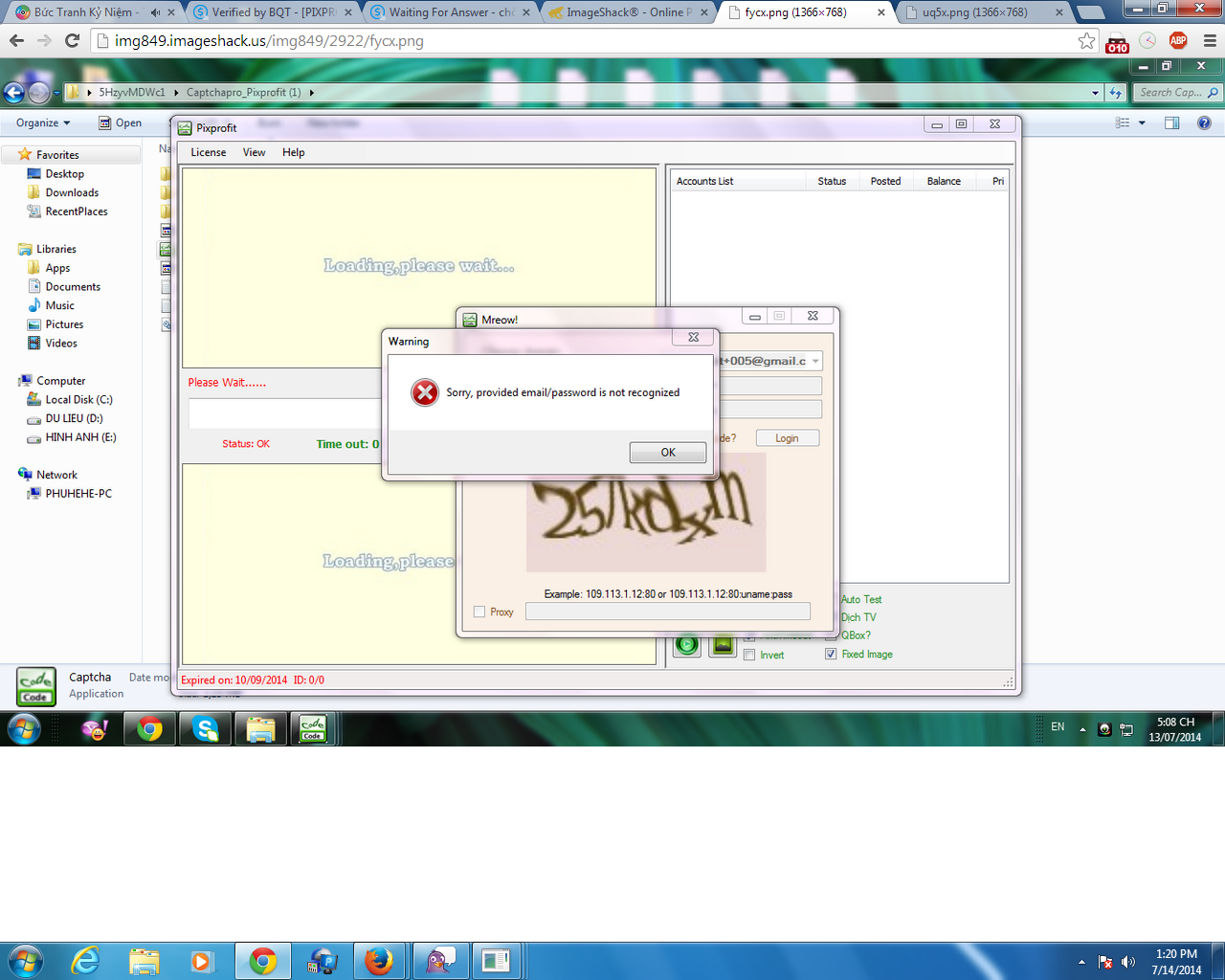The width and height of the screenshot is (1225, 980).
Task: Expand the breadcrumb arrow after 5HzyvMDWc1
Action: (x=176, y=93)
